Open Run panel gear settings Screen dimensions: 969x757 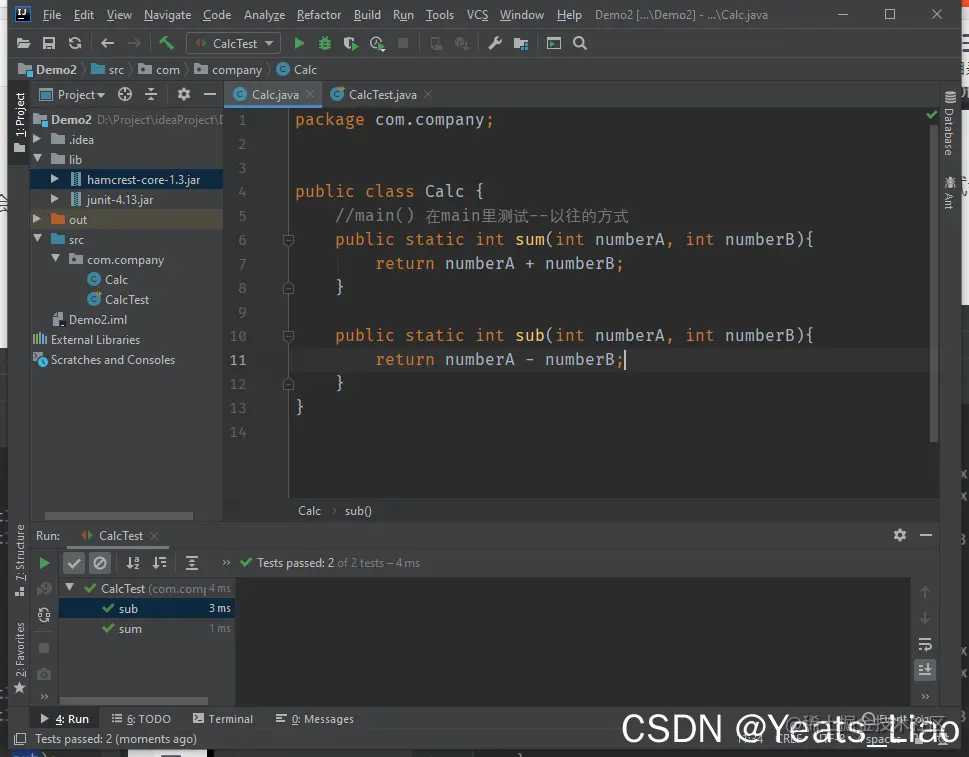900,535
